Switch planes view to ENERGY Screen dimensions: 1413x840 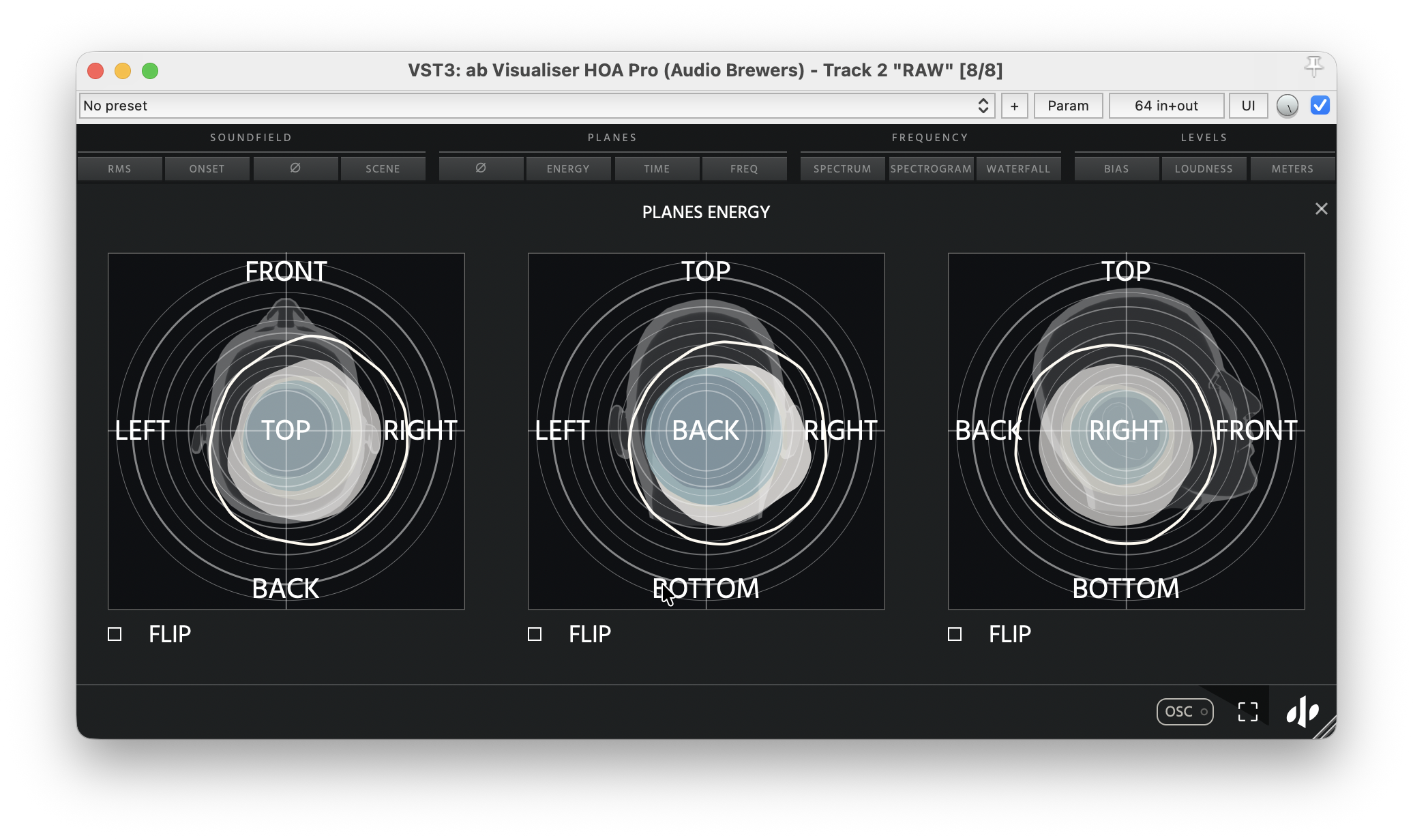point(568,168)
